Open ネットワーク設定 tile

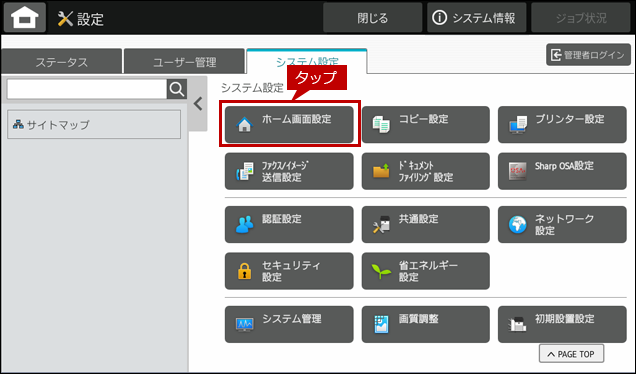tap(562, 224)
